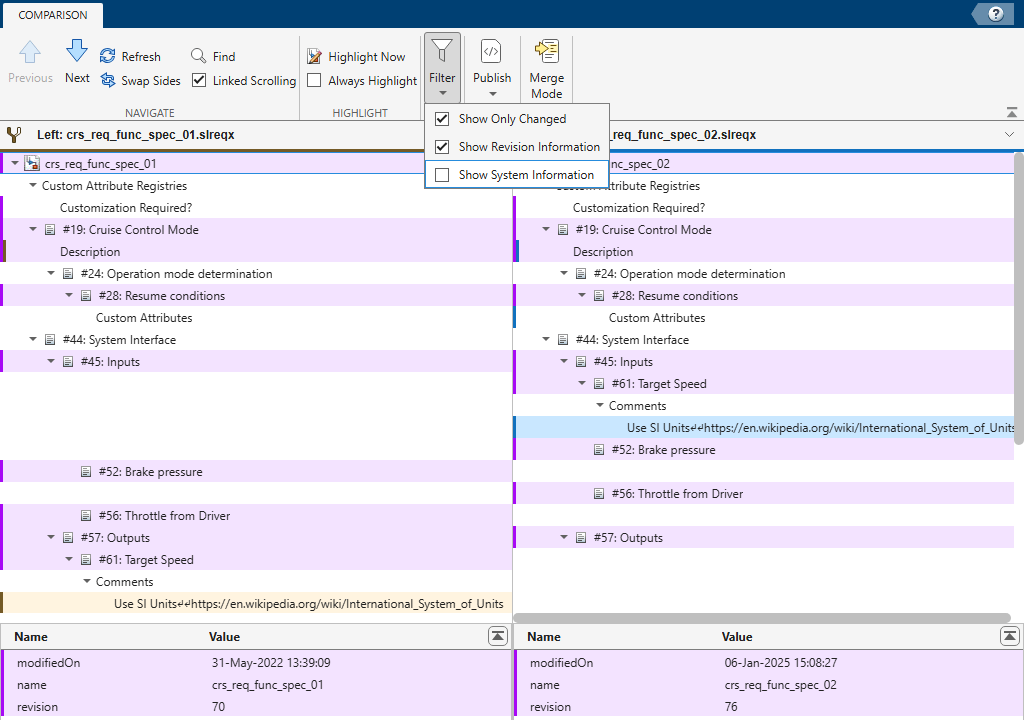Screen dimensions: 1024x720
Task: Collapse the right #45: Inputs node
Action: pos(564,361)
